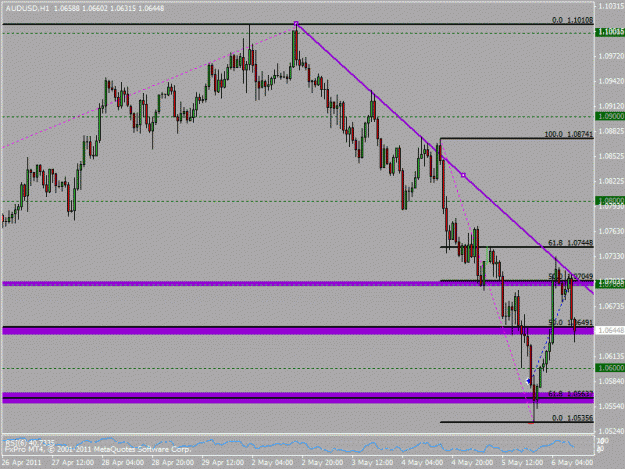Click the 4 May 20:00 time label
625x469 pixels.
click(472, 462)
